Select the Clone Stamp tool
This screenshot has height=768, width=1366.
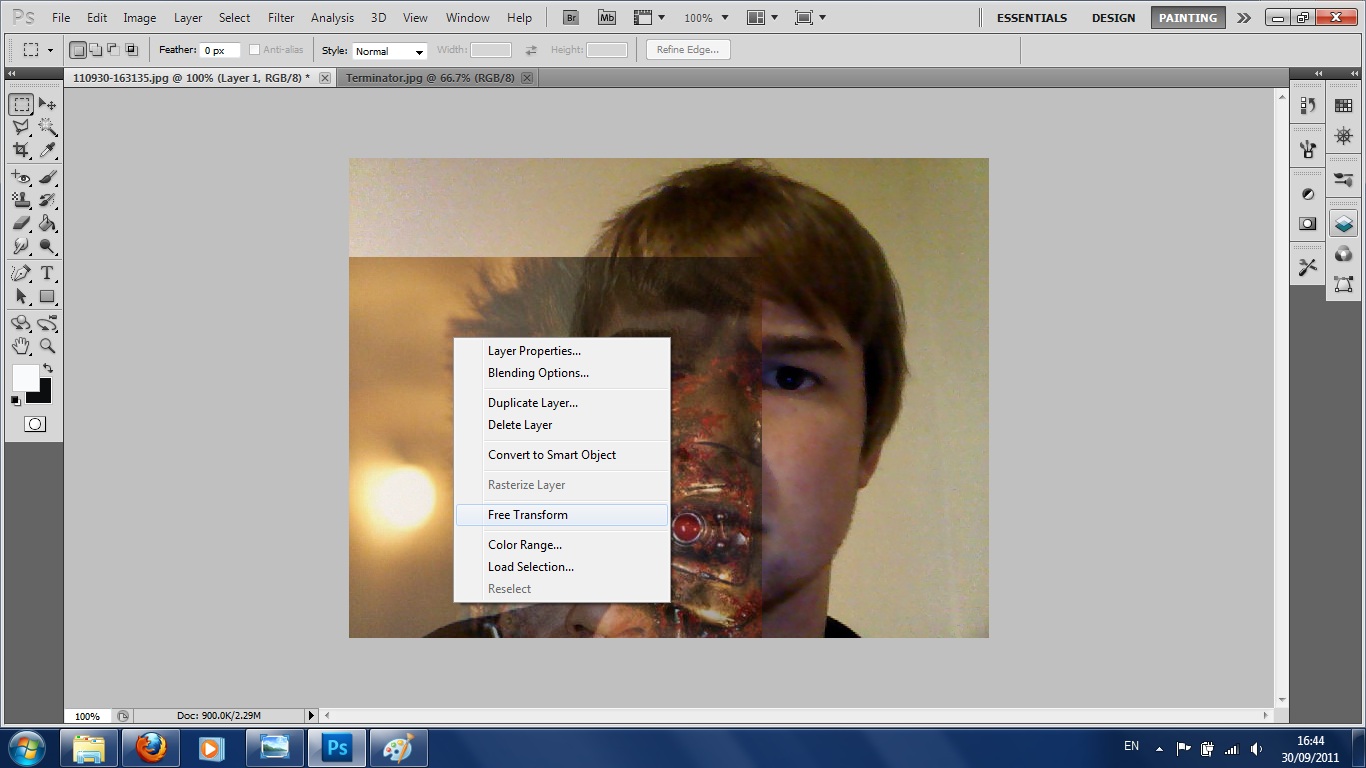point(21,200)
